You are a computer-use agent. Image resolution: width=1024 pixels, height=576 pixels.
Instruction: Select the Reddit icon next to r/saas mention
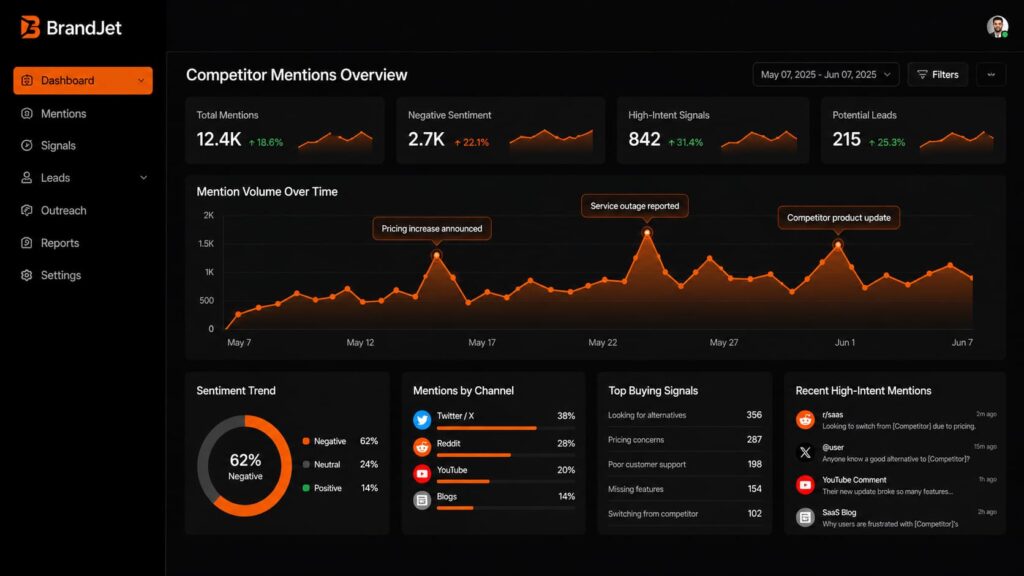click(804, 419)
